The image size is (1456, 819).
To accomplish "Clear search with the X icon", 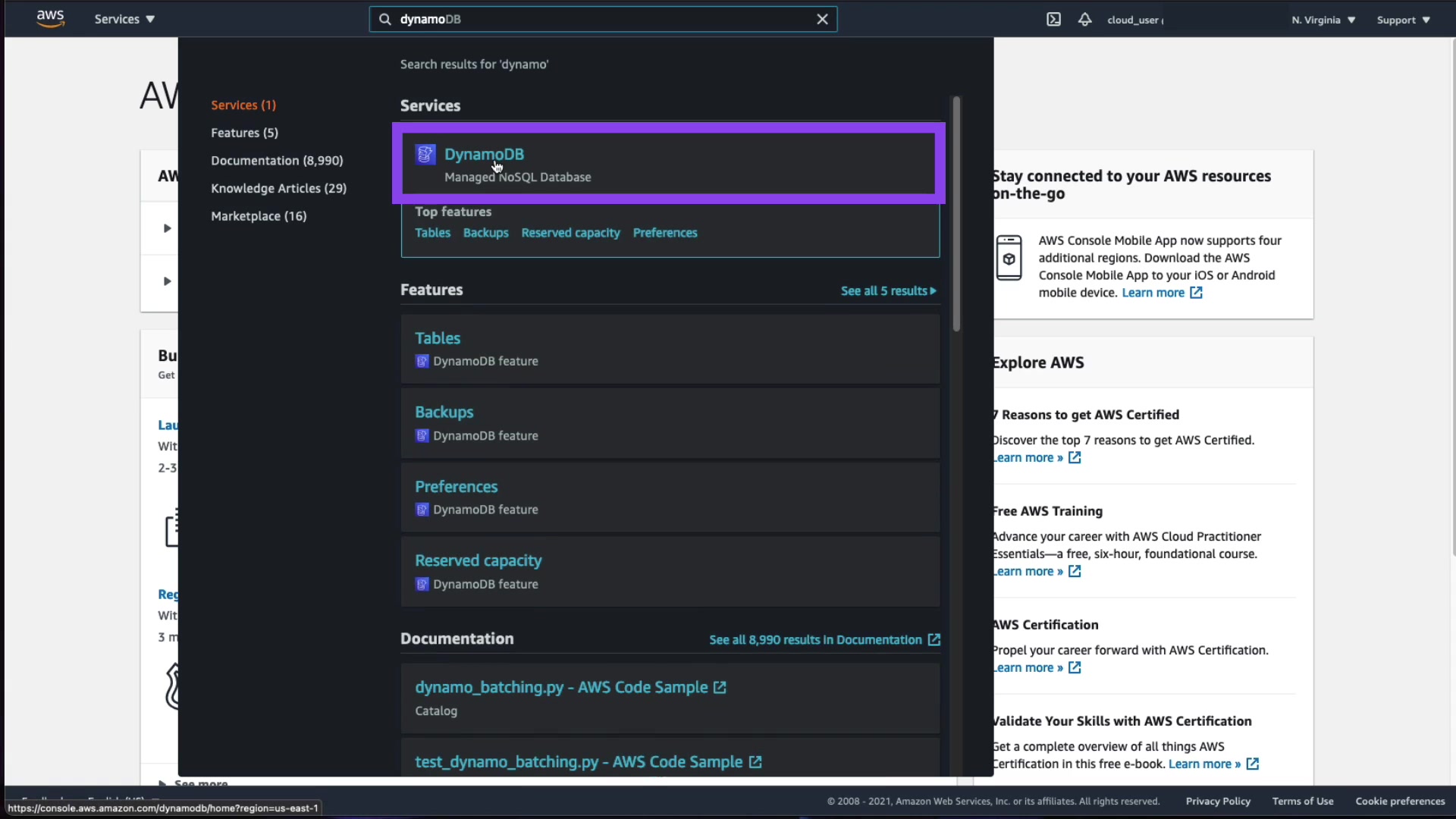I will click(x=822, y=20).
